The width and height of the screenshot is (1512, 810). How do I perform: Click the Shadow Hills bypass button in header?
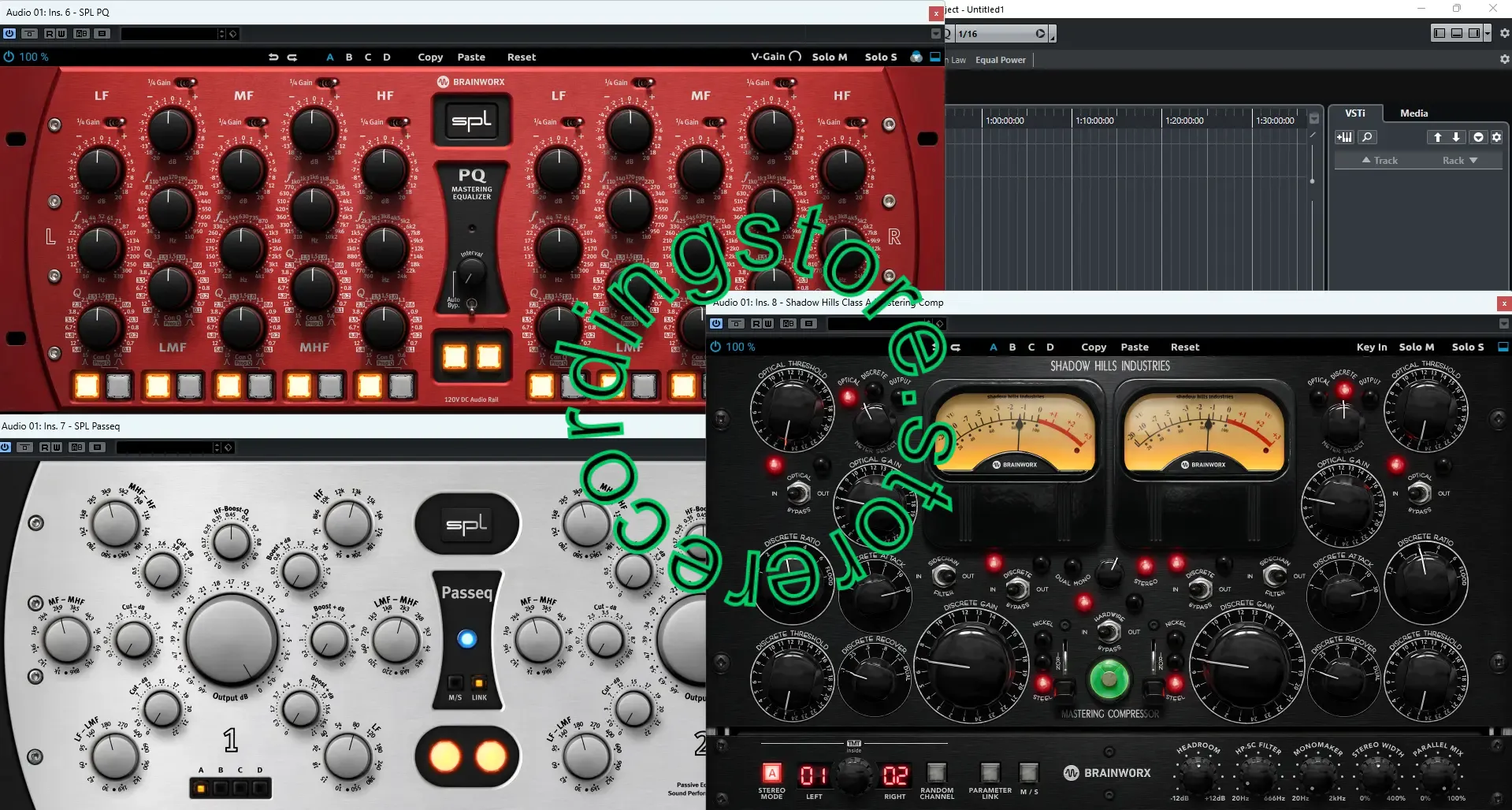tap(736, 324)
